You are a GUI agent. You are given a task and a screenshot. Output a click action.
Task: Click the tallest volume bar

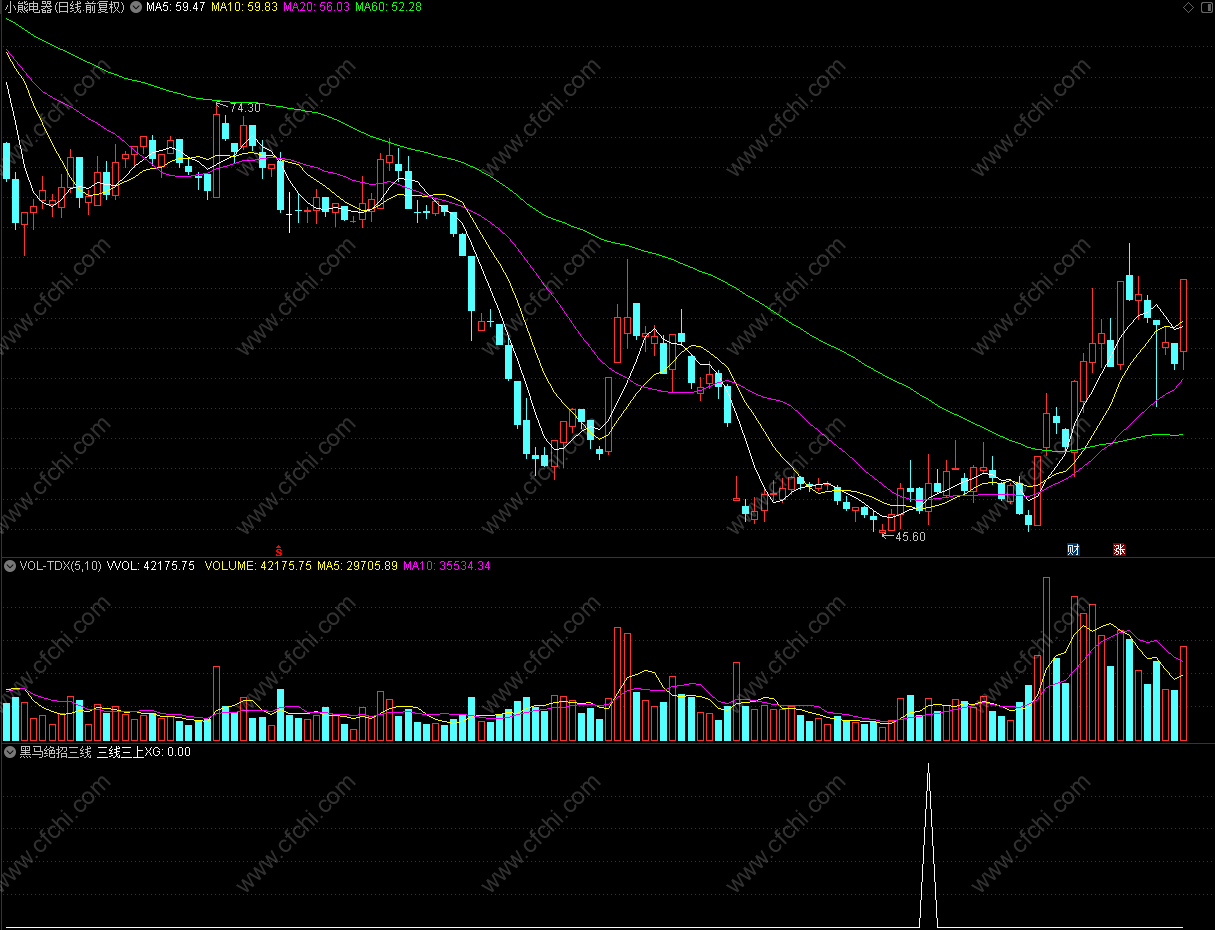tap(1046, 659)
